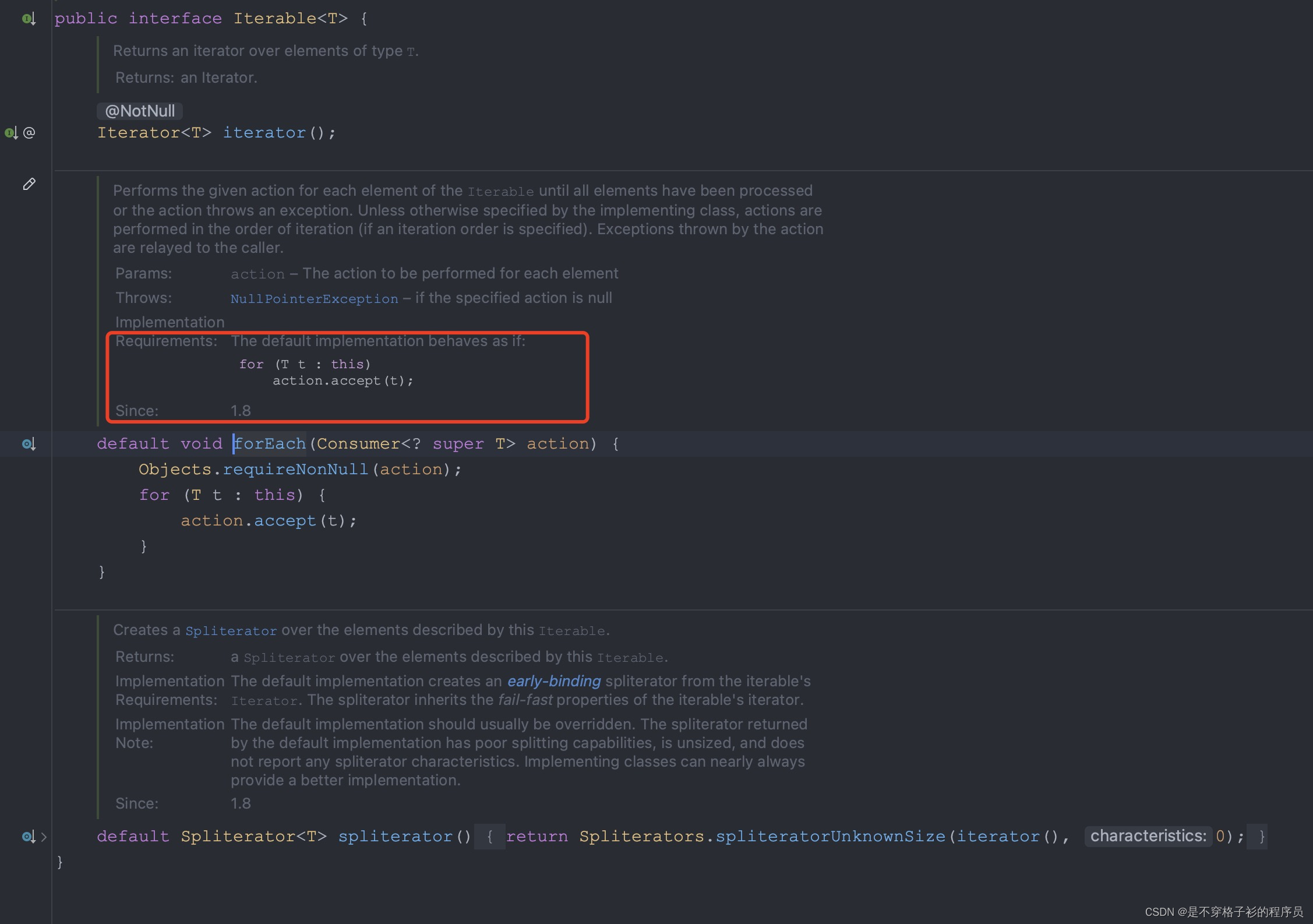
Task: Expand the folded spliterator() method body chevron
Action: [44, 837]
